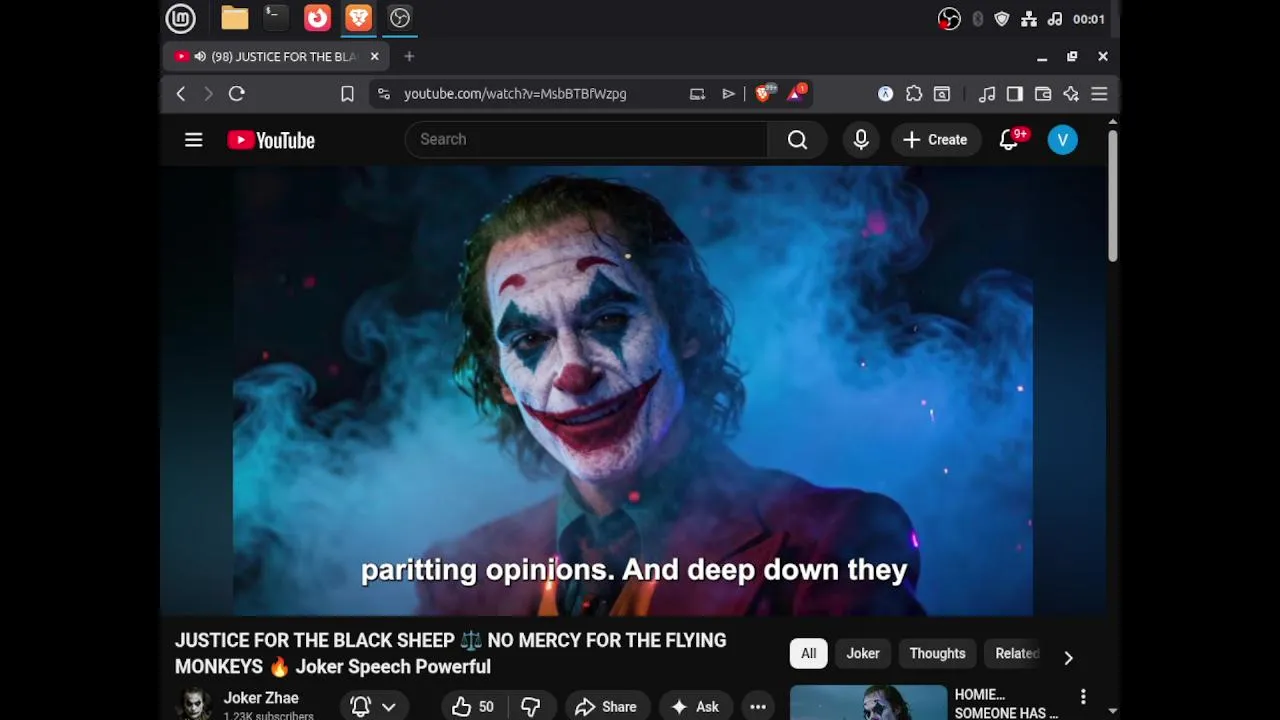Launch the Terminal from the panel

pyautogui.click(x=275, y=18)
